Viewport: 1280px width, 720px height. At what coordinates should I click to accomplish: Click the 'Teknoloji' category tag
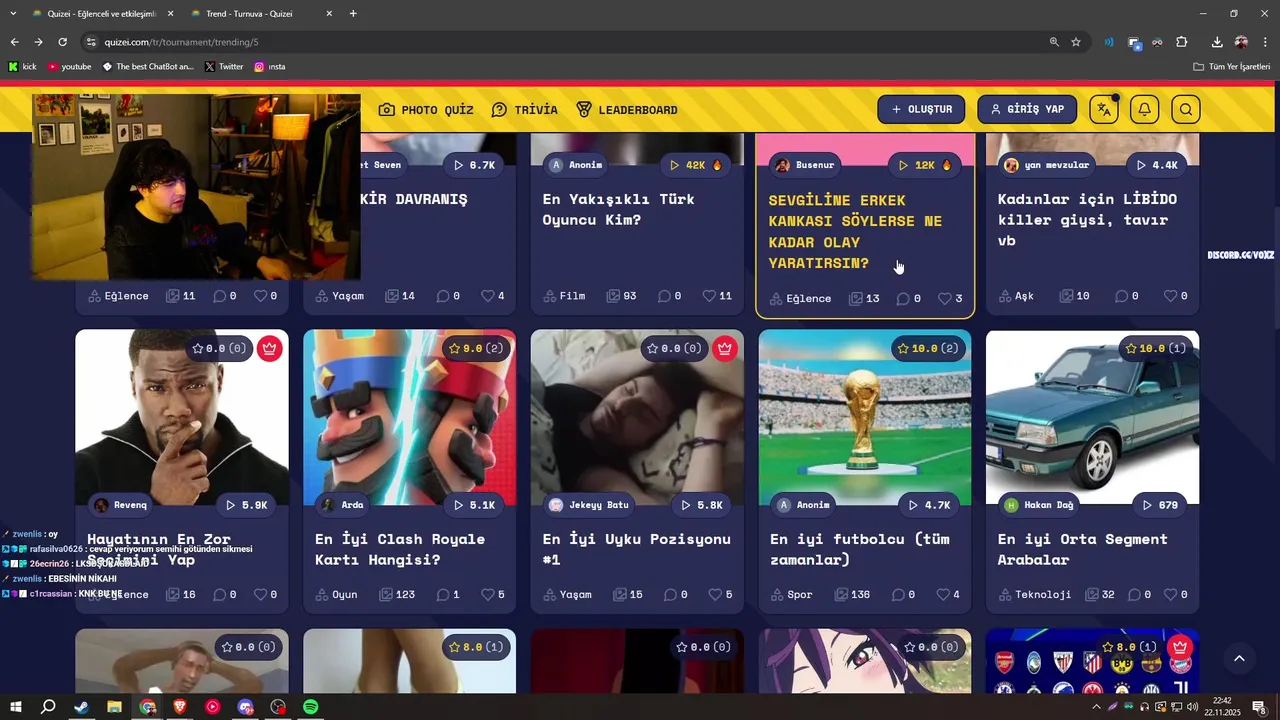1035,594
